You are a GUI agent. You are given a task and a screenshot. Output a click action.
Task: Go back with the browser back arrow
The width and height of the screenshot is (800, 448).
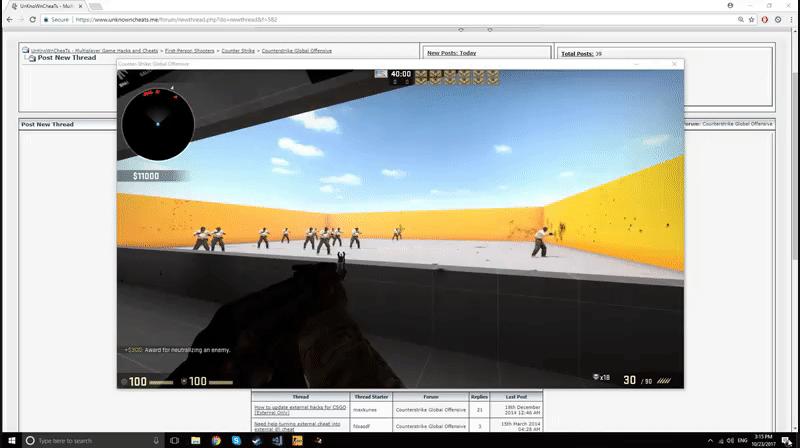click(x=9, y=19)
